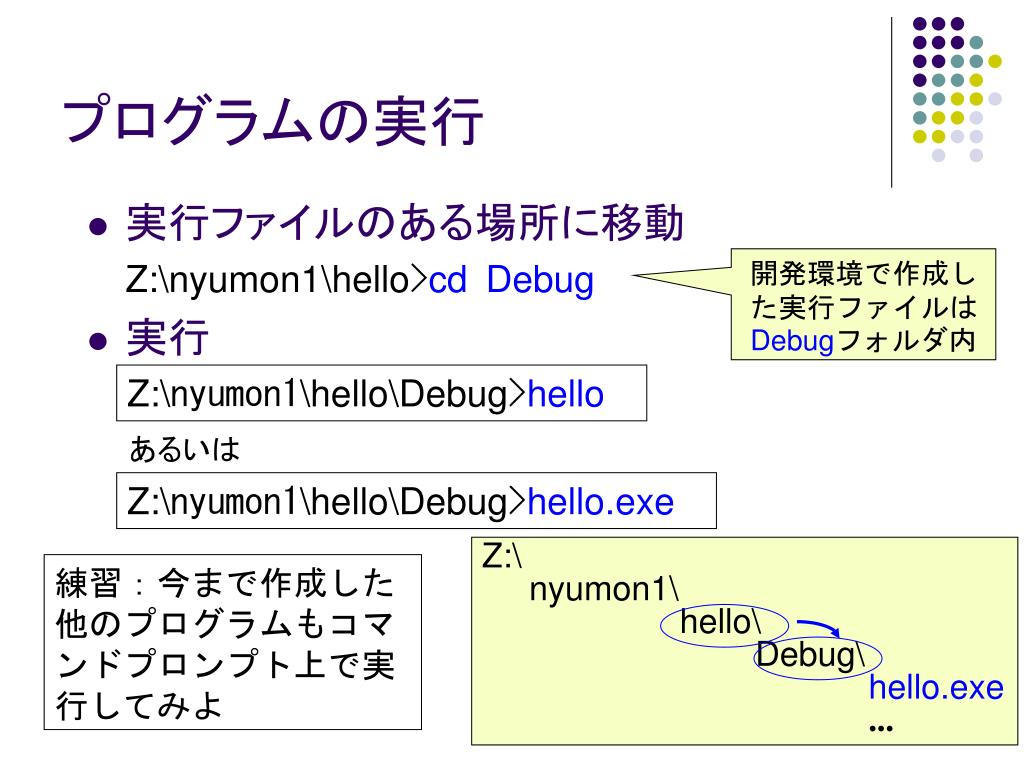Click hello.exe in the folder tree diagram

click(x=936, y=687)
